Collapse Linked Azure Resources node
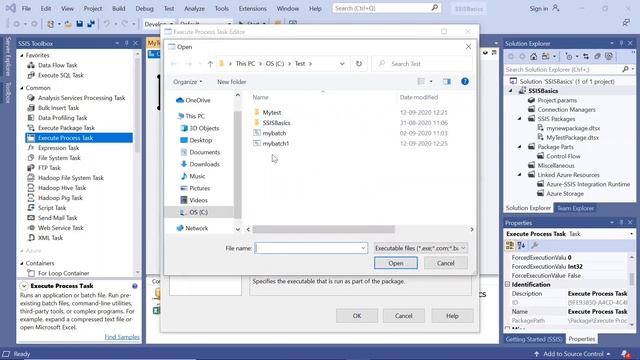This screenshot has height=360, width=640. pyautogui.click(x=520, y=175)
